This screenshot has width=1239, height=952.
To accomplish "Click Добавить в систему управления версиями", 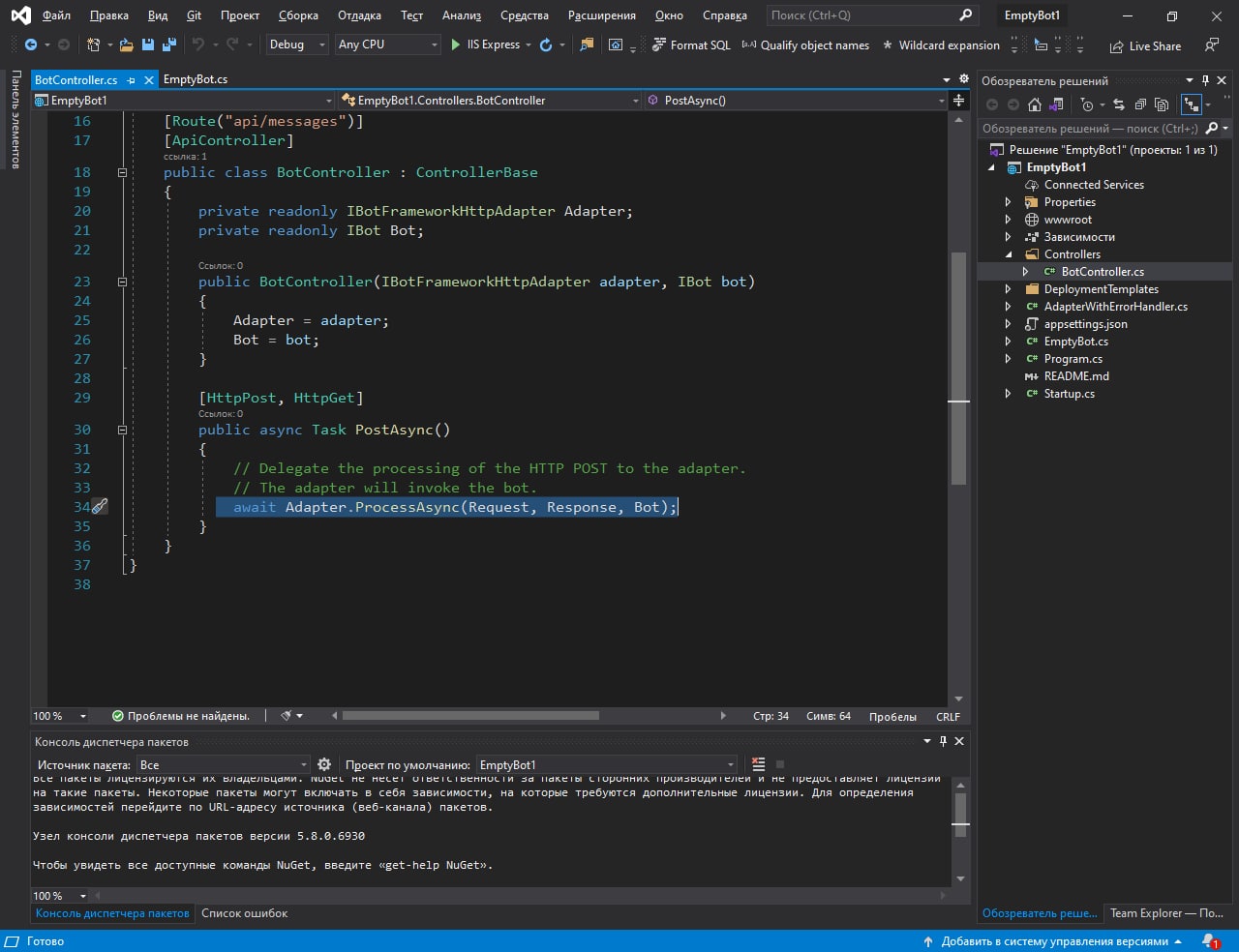I will tap(1053, 941).
